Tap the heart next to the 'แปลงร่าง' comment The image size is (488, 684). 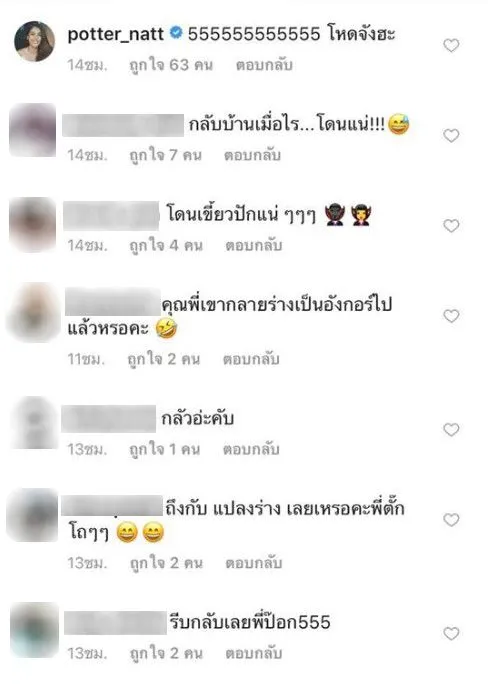pyautogui.click(x=451, y=520)
